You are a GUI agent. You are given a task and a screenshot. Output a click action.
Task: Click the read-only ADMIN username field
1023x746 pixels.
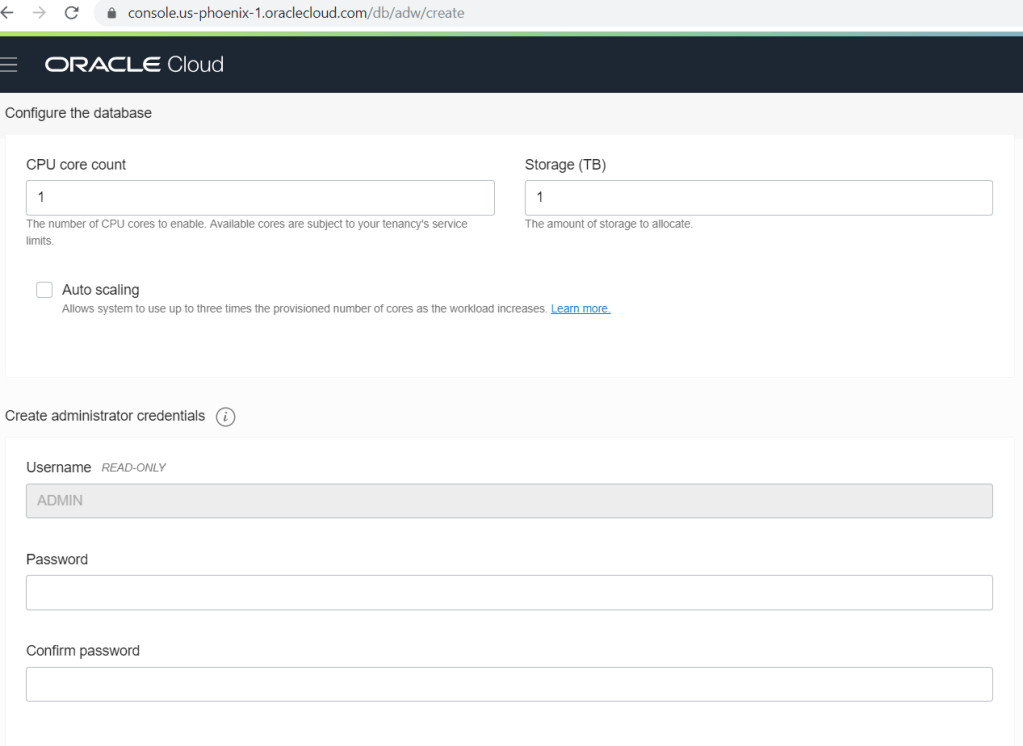(x=508, y=501)
